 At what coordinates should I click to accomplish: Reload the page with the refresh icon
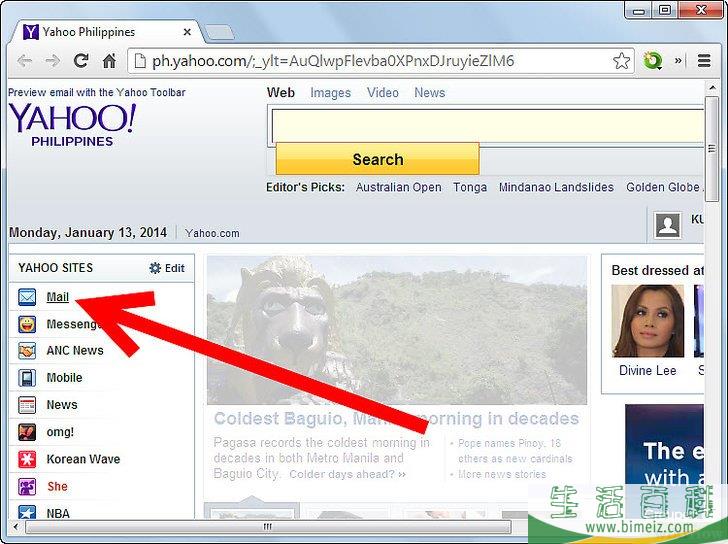click(81, 61)
